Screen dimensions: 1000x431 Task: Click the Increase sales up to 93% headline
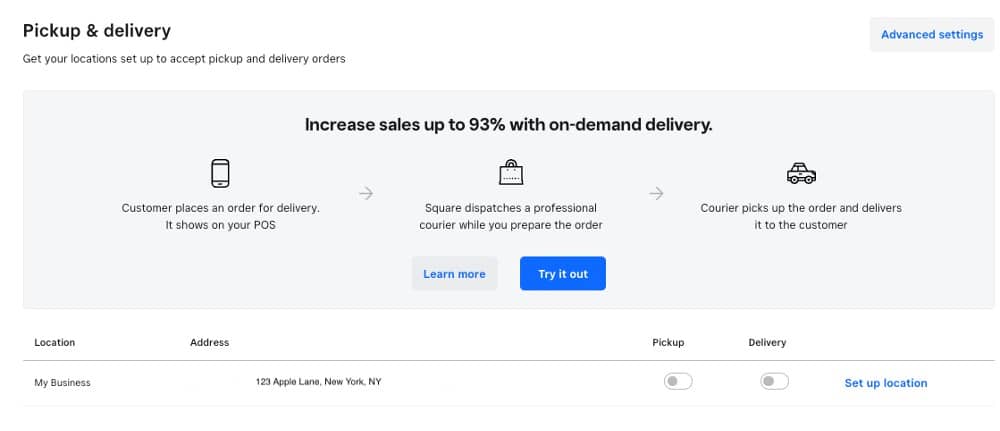(508, 125)
